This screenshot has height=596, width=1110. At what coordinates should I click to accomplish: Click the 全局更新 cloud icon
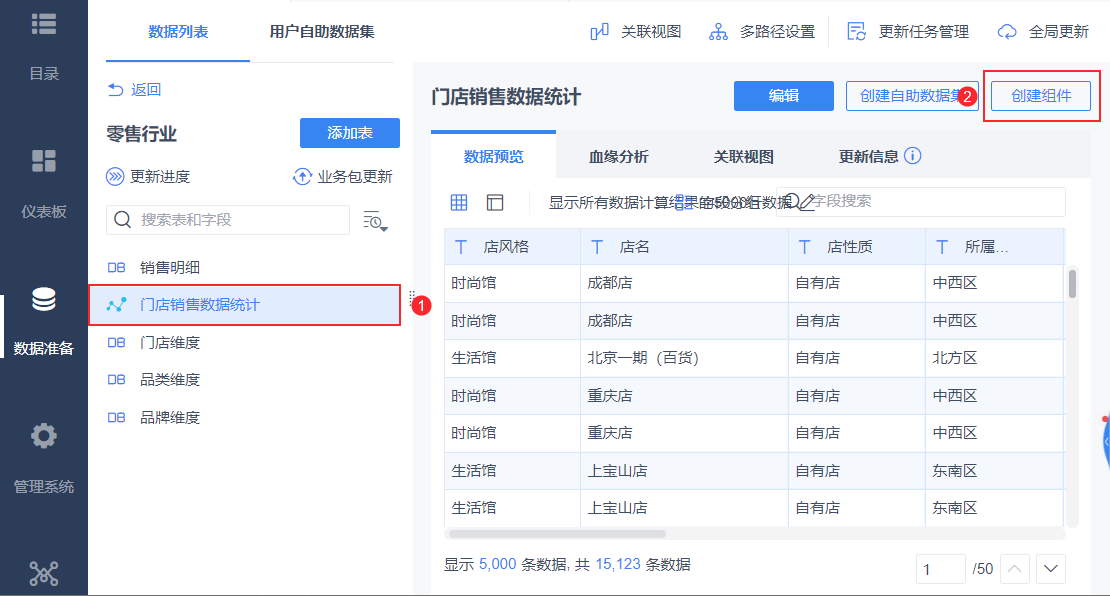pos(1007,32)
